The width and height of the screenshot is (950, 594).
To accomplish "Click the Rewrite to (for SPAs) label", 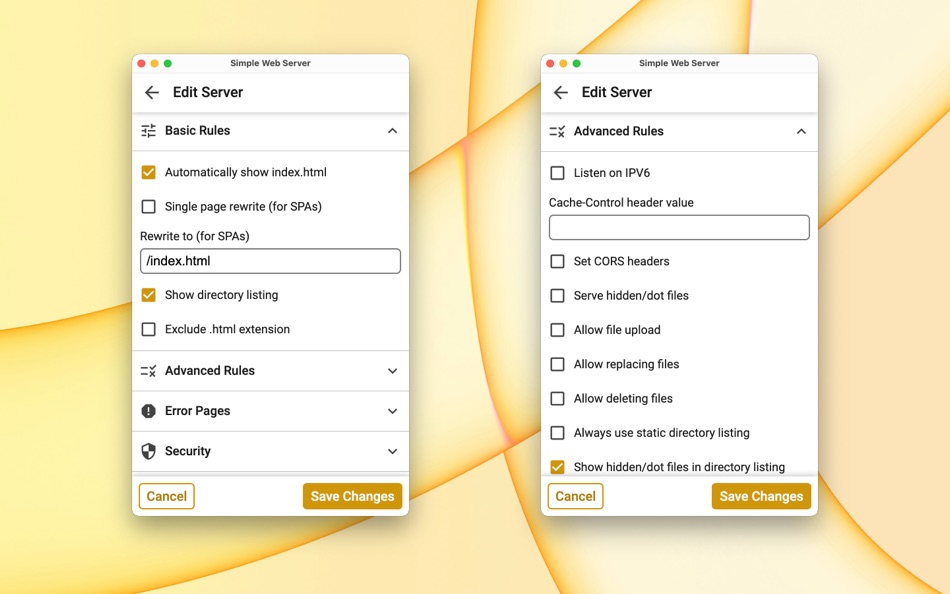I will pos(194,236).
